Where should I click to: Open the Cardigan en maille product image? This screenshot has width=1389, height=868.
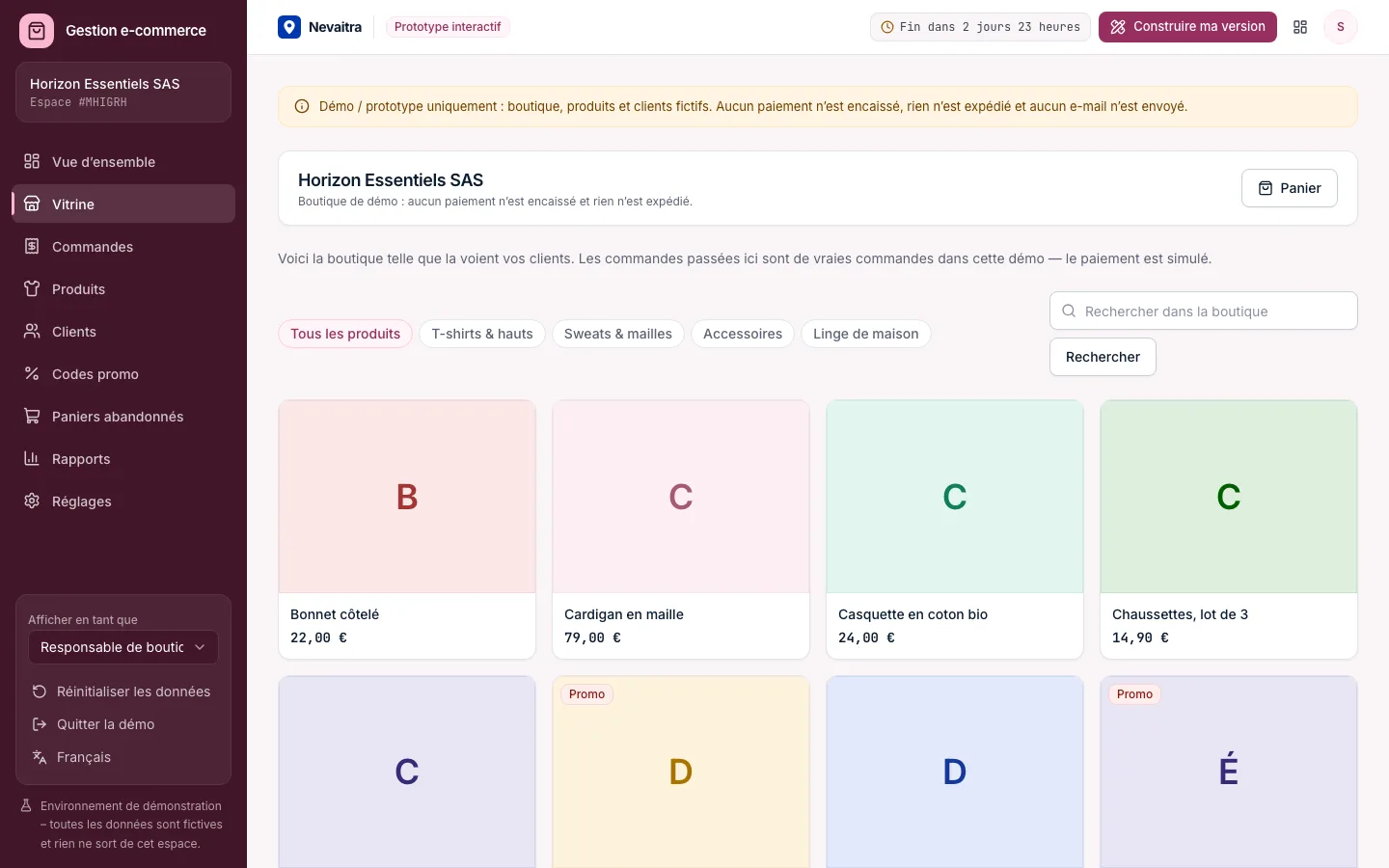tap(681, 497)
